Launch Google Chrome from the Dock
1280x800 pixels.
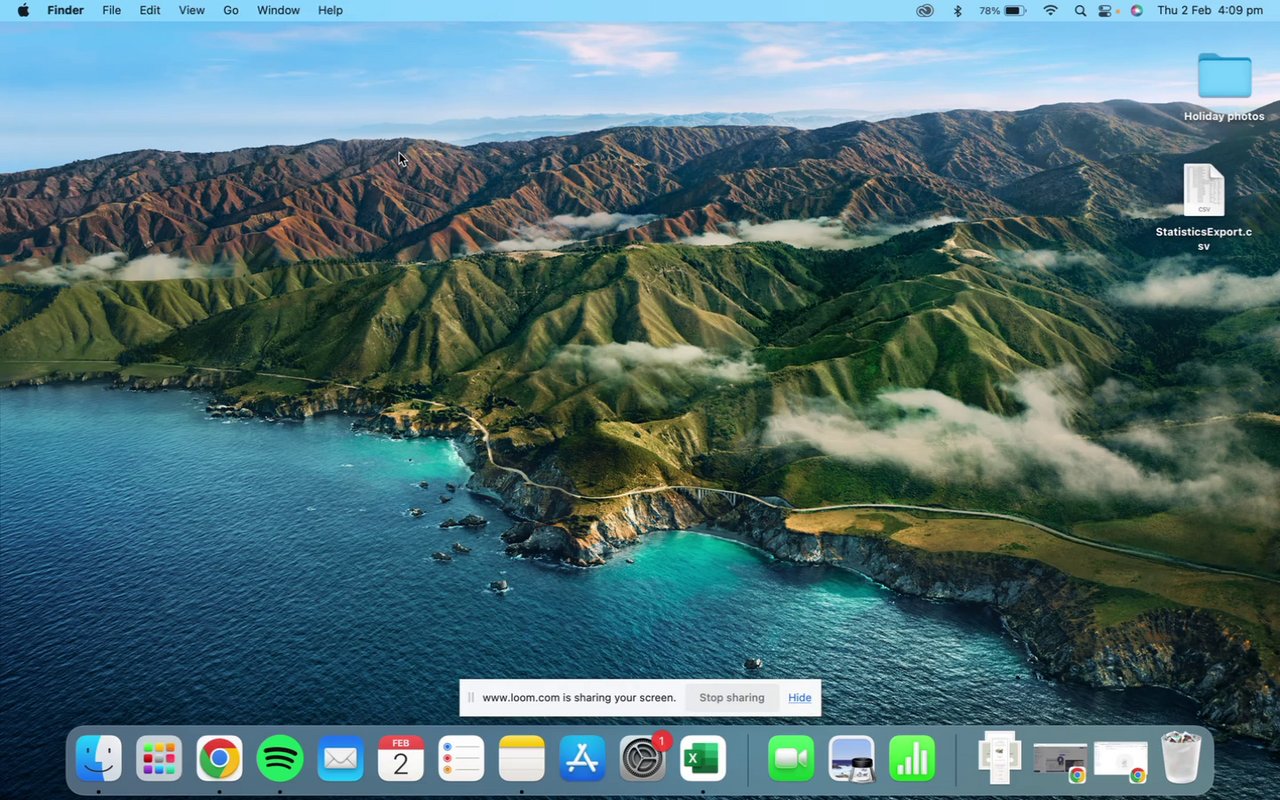[x=219, y=759]
